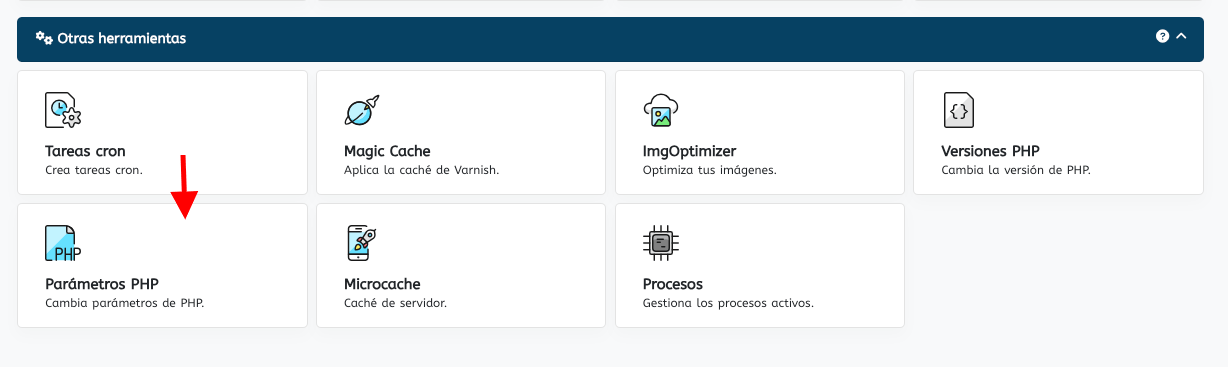Click the Microcache phone rocket icon
This screenshot has height=367, width=1228.
[x=361, y=243]
